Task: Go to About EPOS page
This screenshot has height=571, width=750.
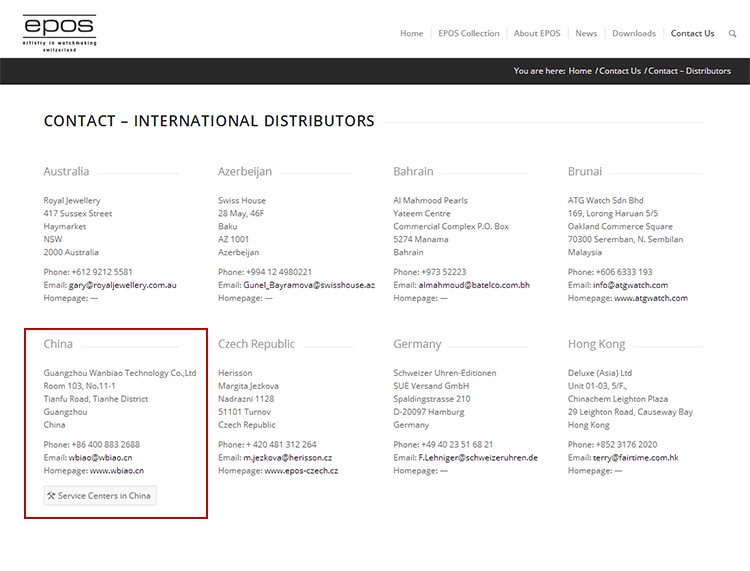Action: 537,33
